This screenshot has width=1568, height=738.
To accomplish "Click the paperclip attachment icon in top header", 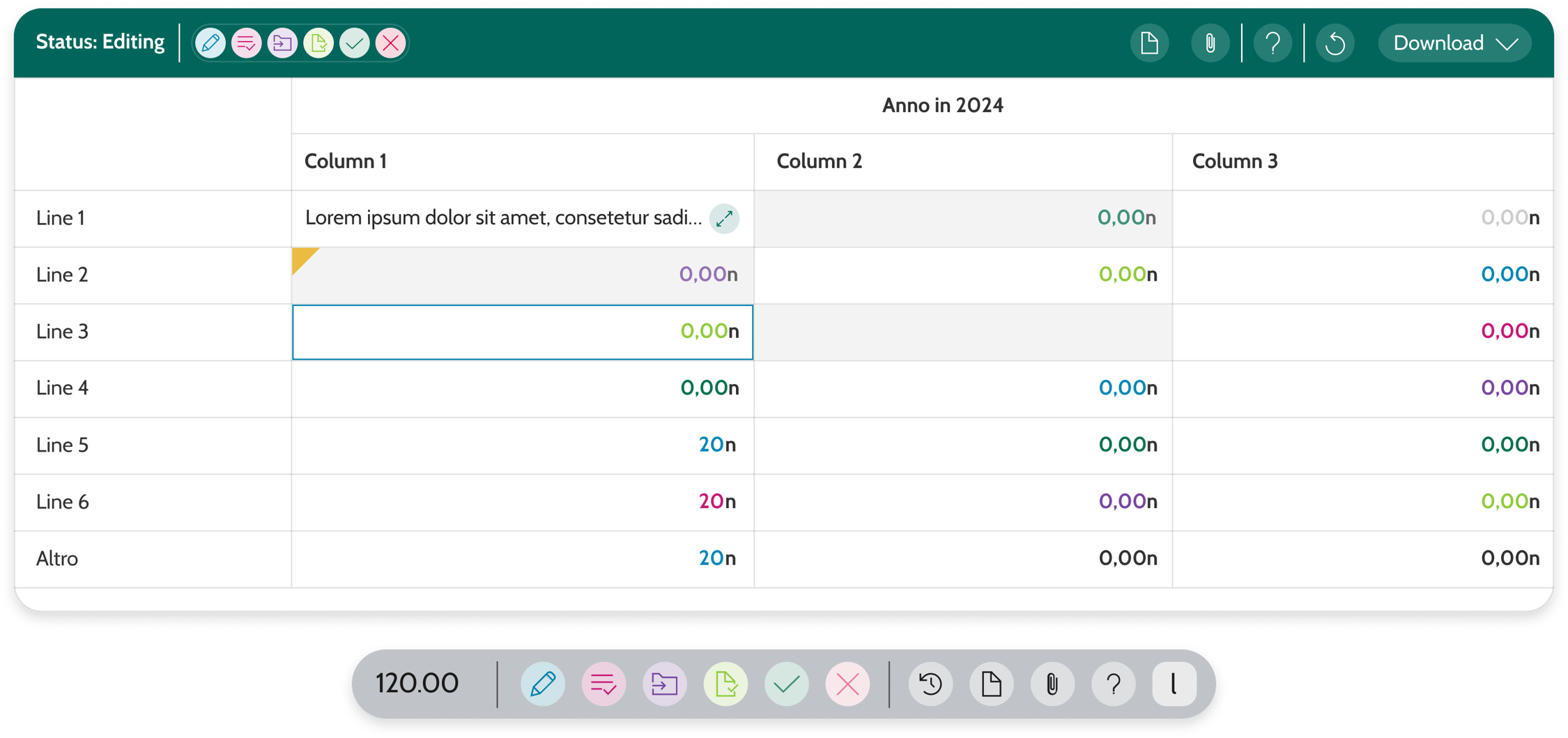I will (x=1210, y=43).
